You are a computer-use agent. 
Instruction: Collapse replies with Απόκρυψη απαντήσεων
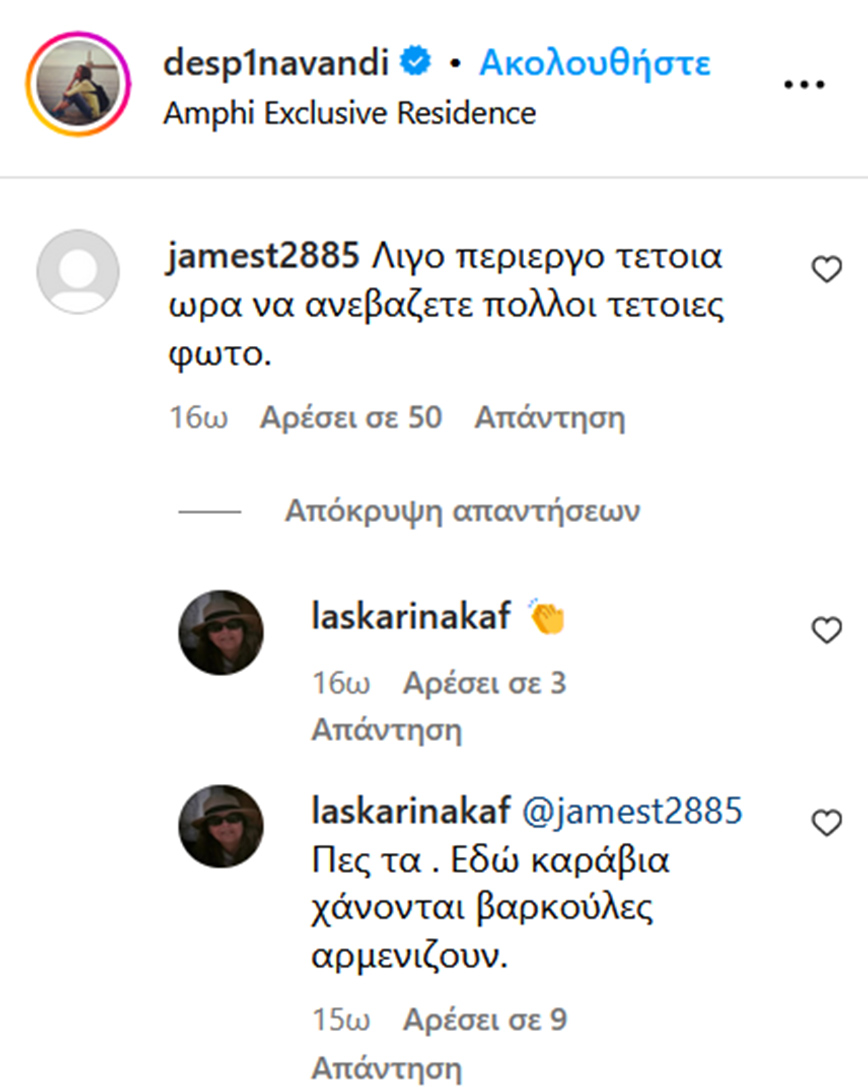tap(462, 511)
